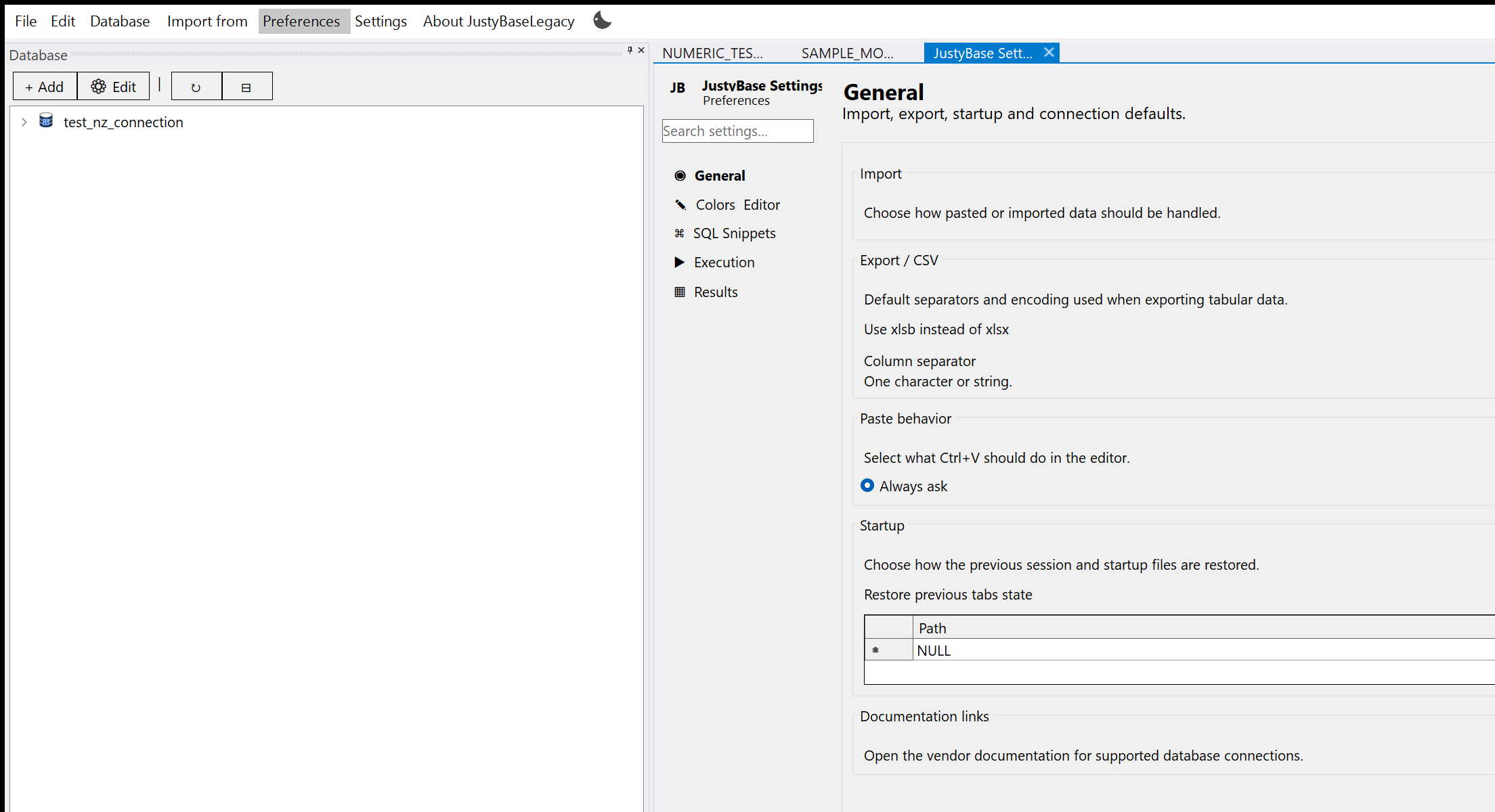Open the Database menu
Image resolution: width=1495 pixels, height=812 pixels.
pyautogui.click(x=120, y=21)
